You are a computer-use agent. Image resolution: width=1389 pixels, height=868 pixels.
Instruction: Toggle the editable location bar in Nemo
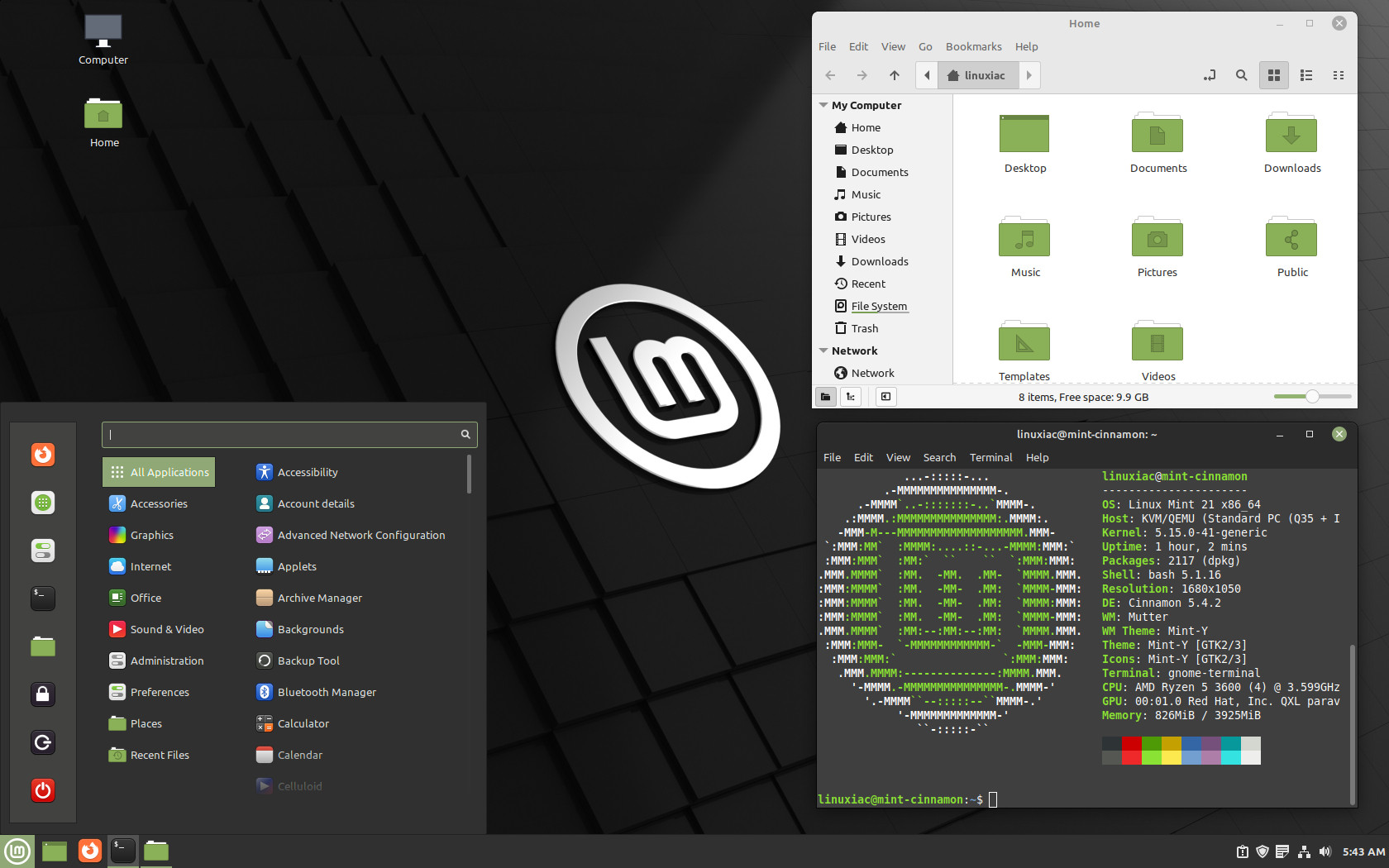pos(1210,74)
